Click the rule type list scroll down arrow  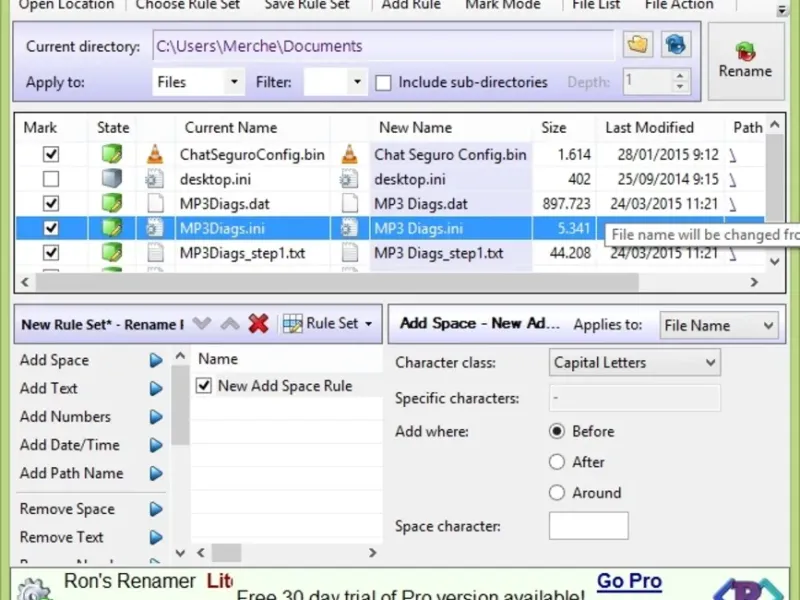pos(180,553)
